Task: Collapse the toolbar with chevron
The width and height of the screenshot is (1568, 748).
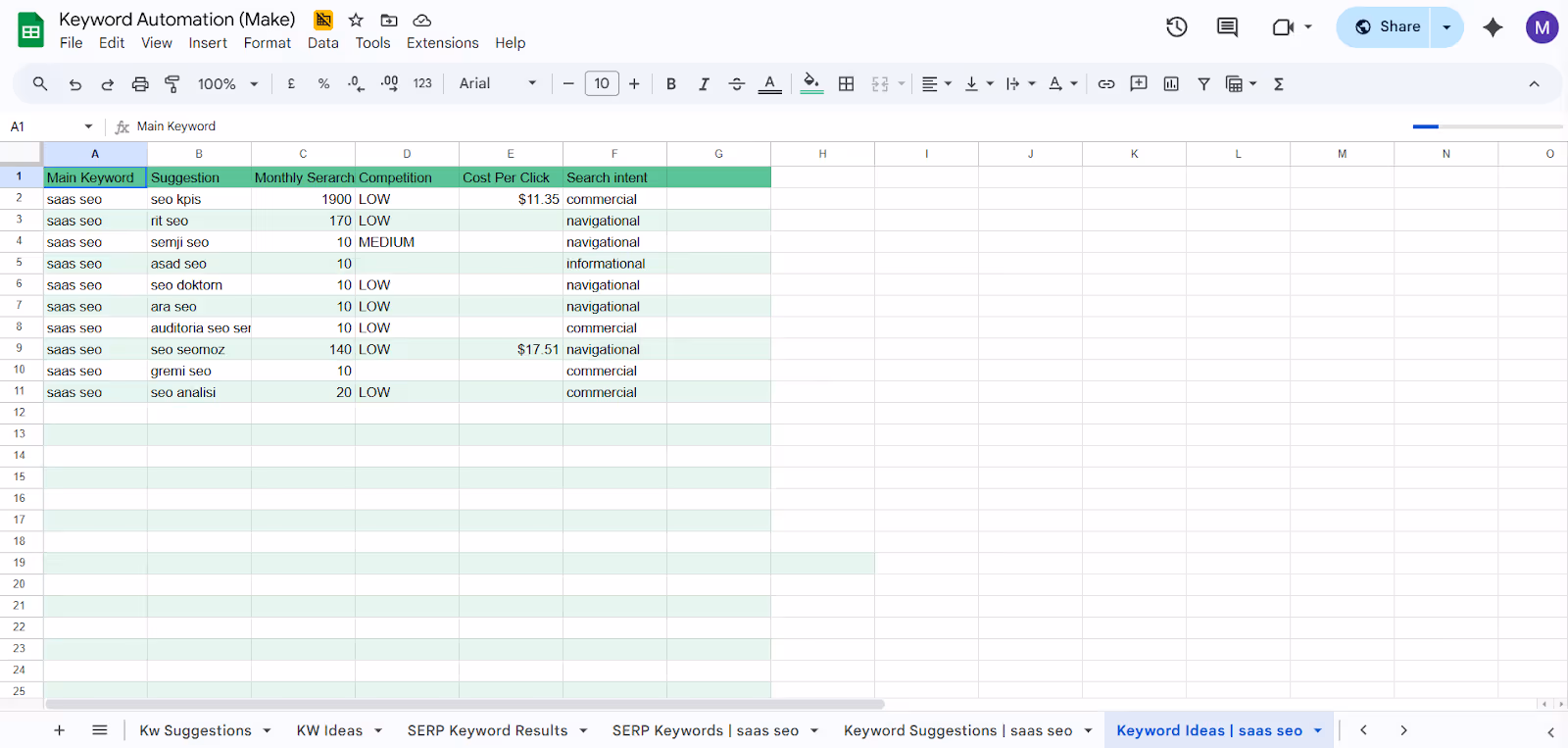Action: click(x=1534, y=84)
